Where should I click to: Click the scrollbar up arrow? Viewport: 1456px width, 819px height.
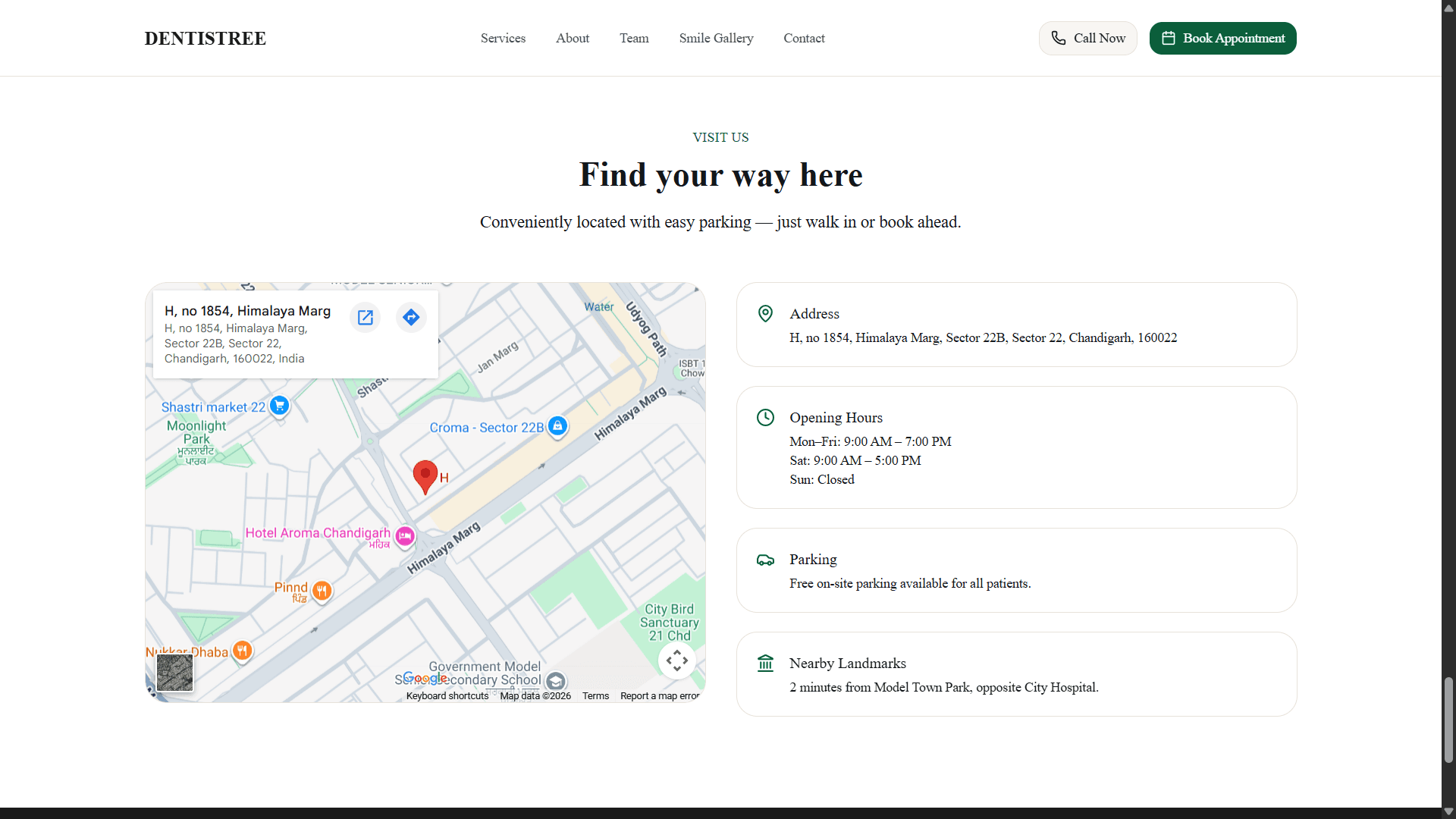coord(1448,8)
